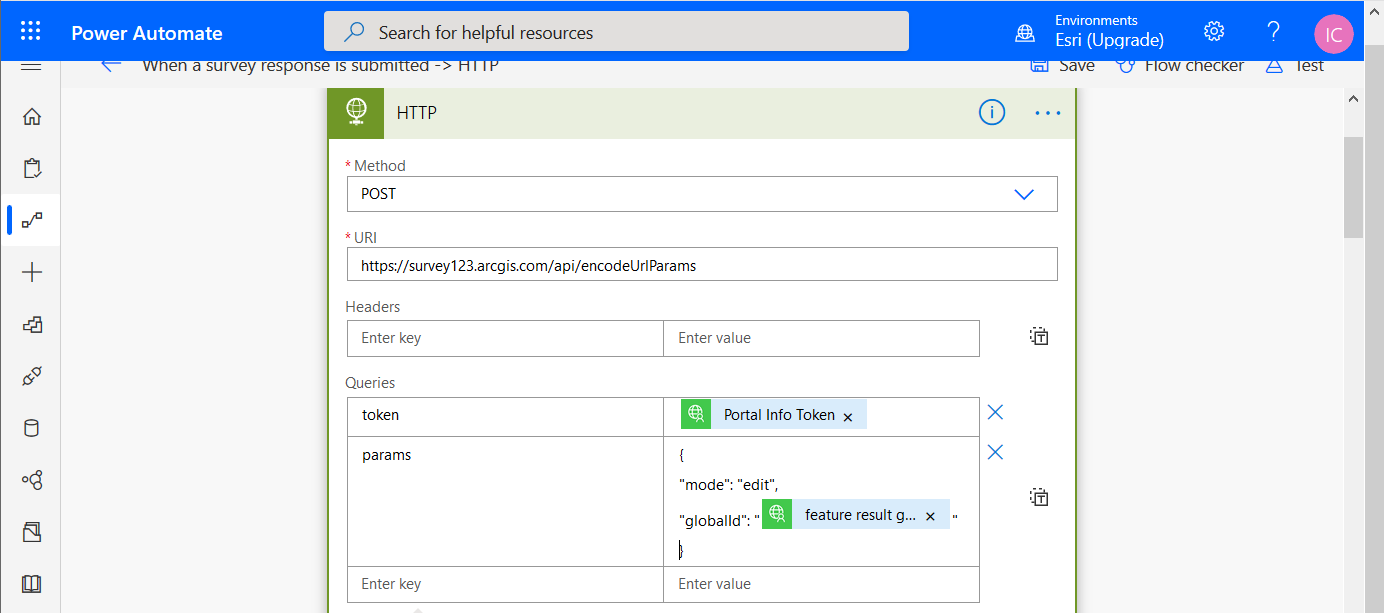1384x613 pixels.
Task: Open Power Automate settings gear
Action: (x=1213, y=31)
